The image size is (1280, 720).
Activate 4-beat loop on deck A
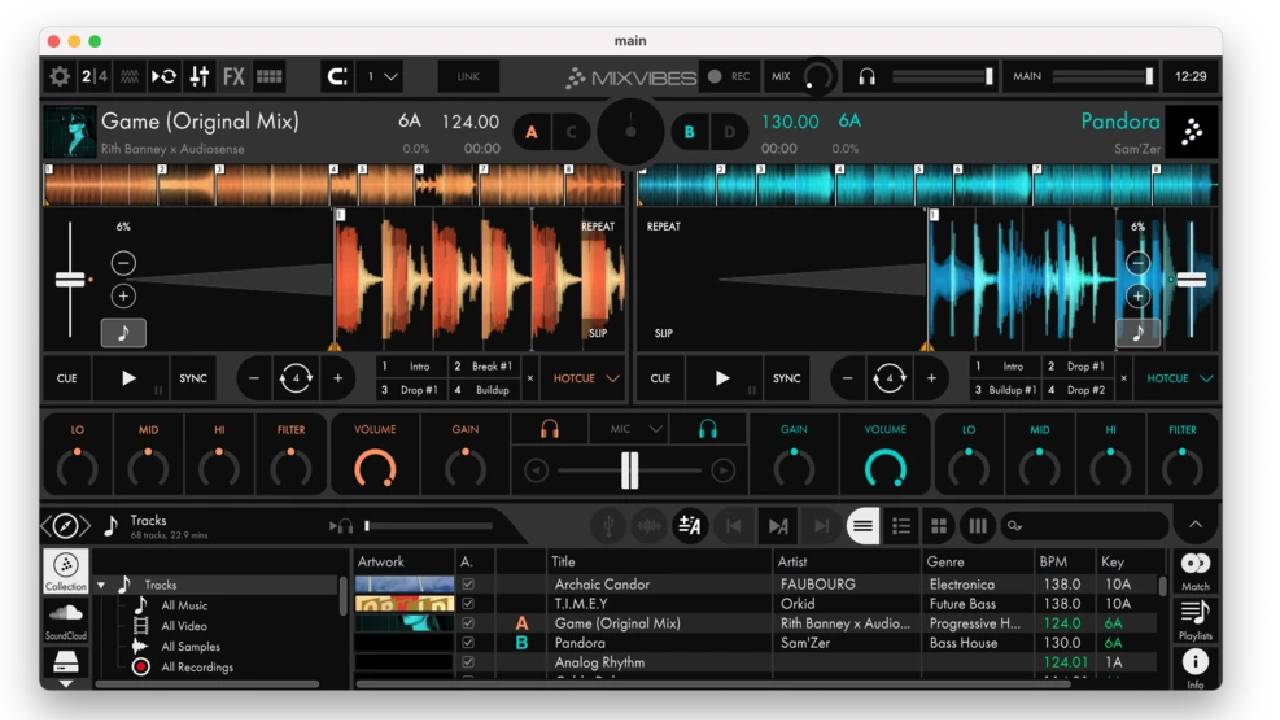click(296, 378)
